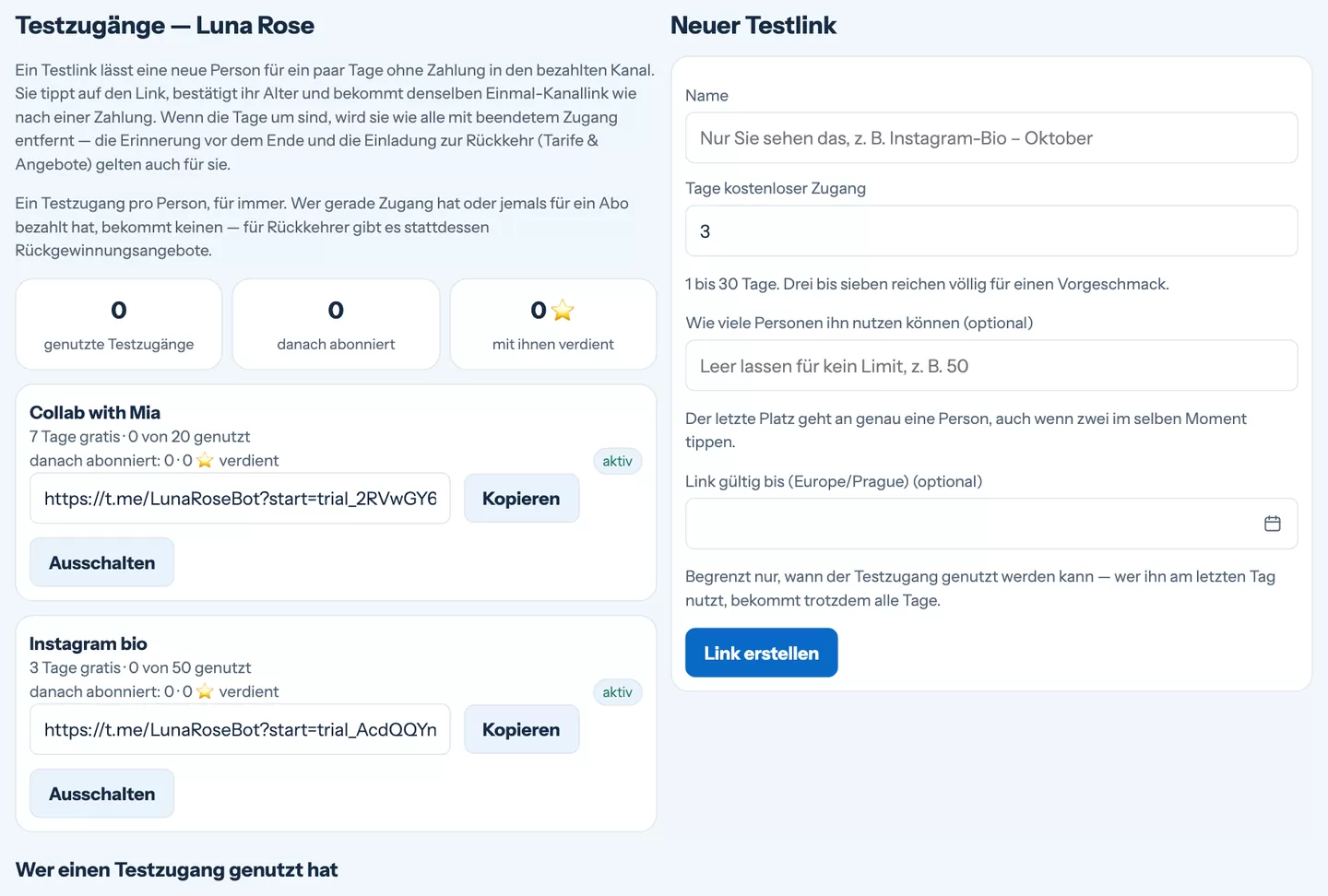
Task: Click the 'aktiv' badge on Instagram bio
Action: pos(617,692)
